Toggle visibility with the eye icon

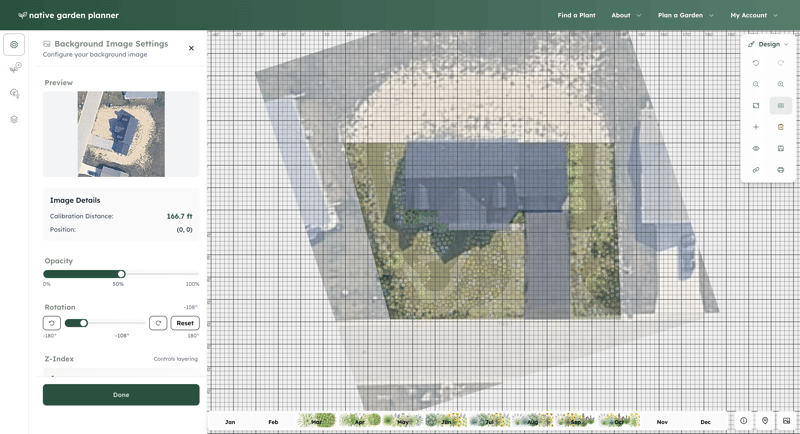(x=756, y=148)
